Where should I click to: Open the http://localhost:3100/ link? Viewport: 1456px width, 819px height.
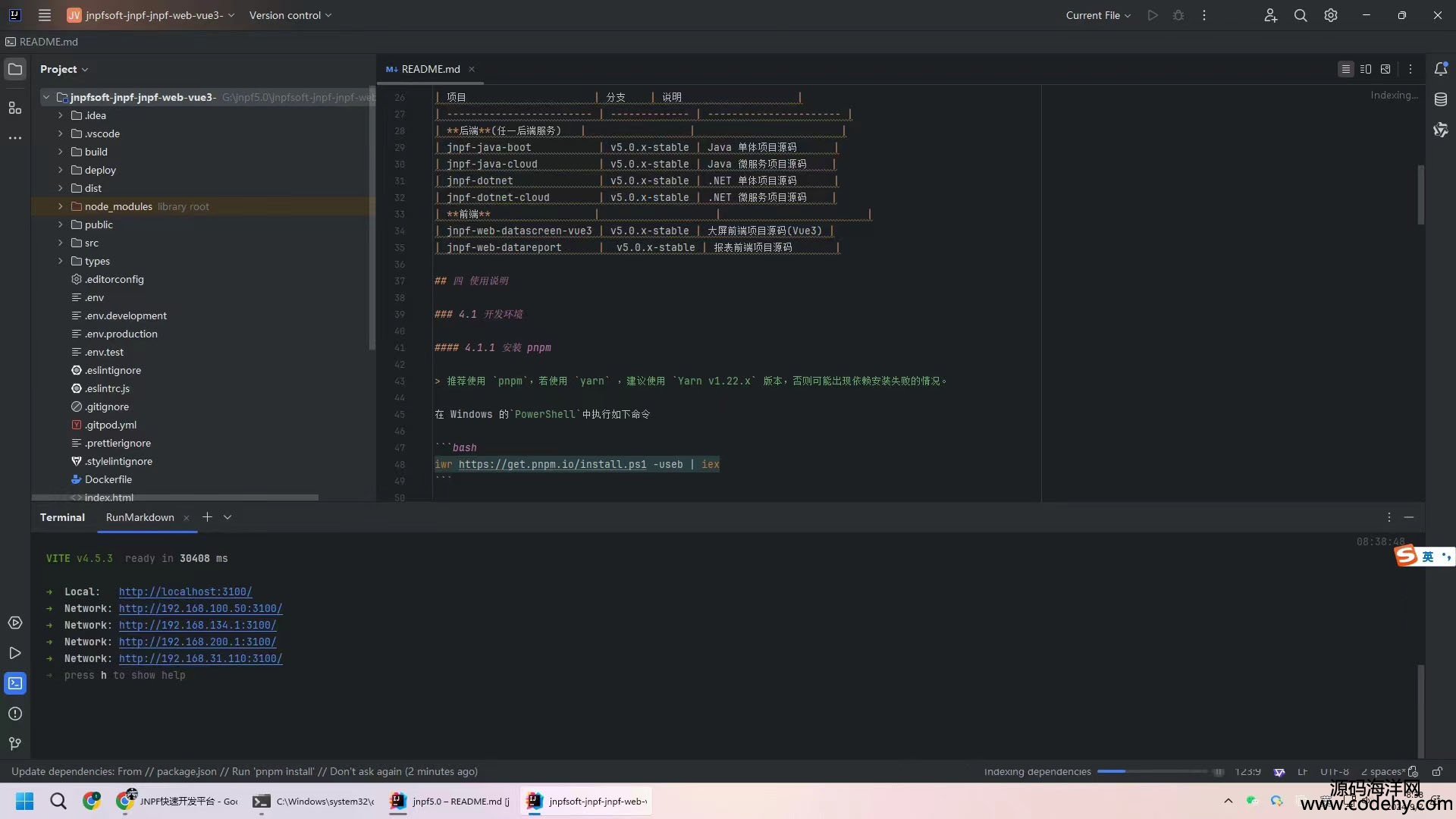pyautogui.click(x=185, y=591)
